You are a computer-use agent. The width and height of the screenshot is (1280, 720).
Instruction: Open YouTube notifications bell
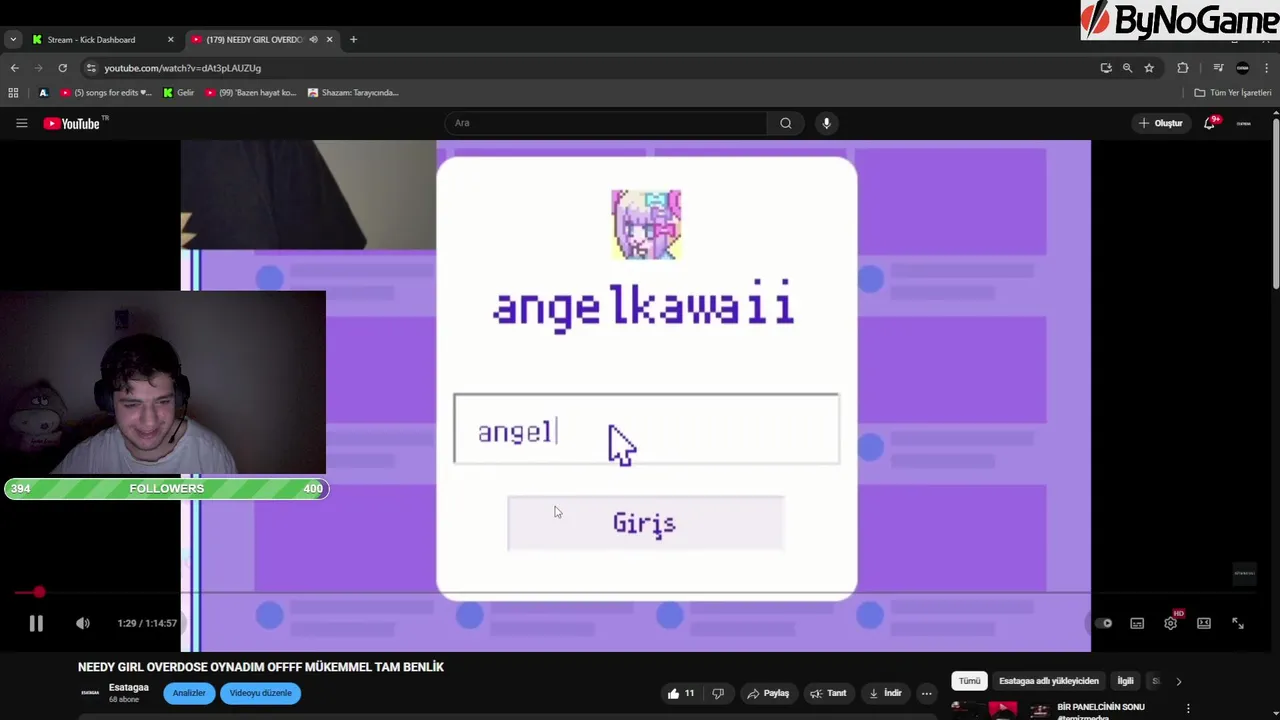coord(1210,123)
